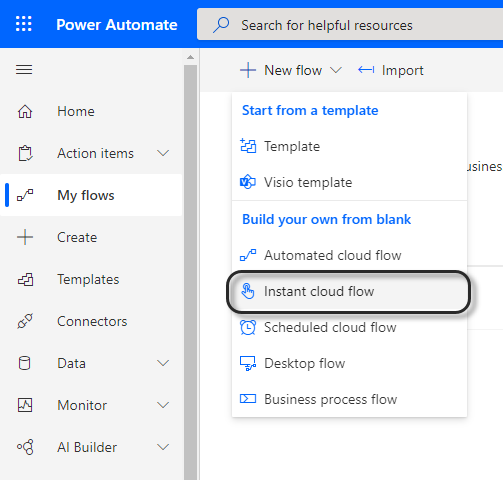The height and width of the screenshot is (480, 503).
Task: Collapse navigation with the hamburger icon
Action: (24, 70)
